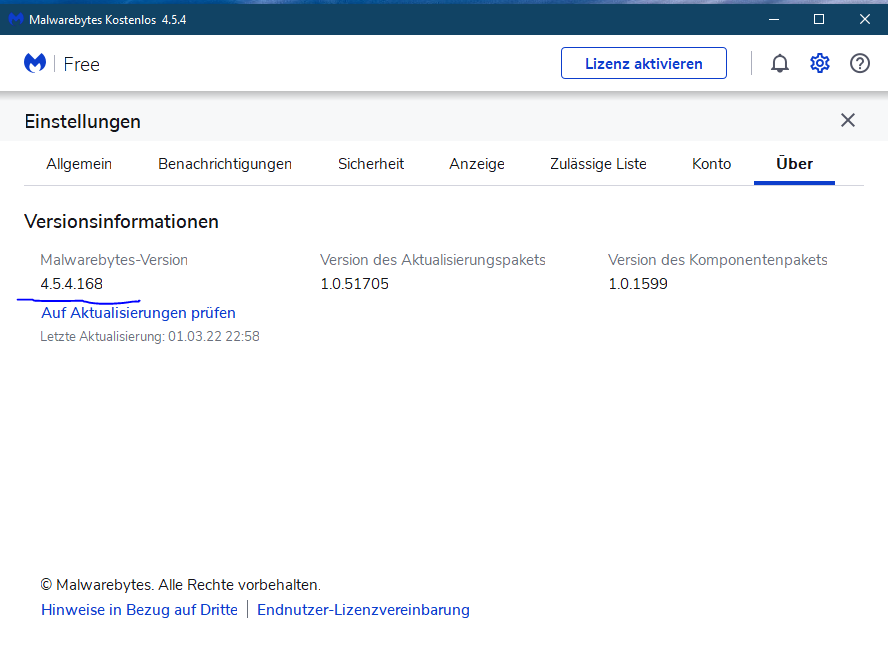The width and height of the screenshot is (888, 648).
Task: Click the Version des Aktualisierungspakets label
Action: [x=433, y=260]
